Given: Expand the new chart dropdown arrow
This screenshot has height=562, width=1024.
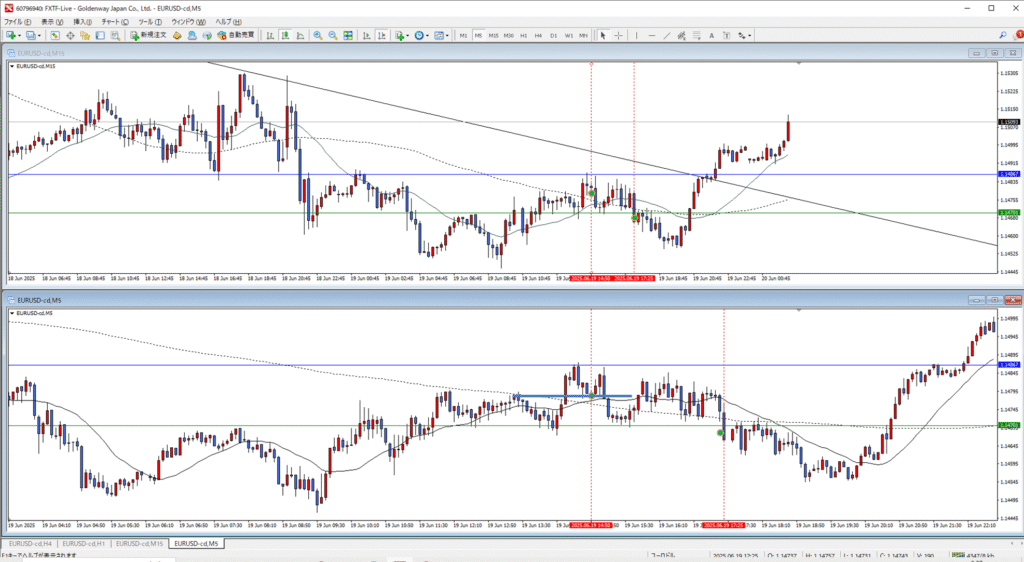Looking at the screenshot, I should (x=19, y=35).
